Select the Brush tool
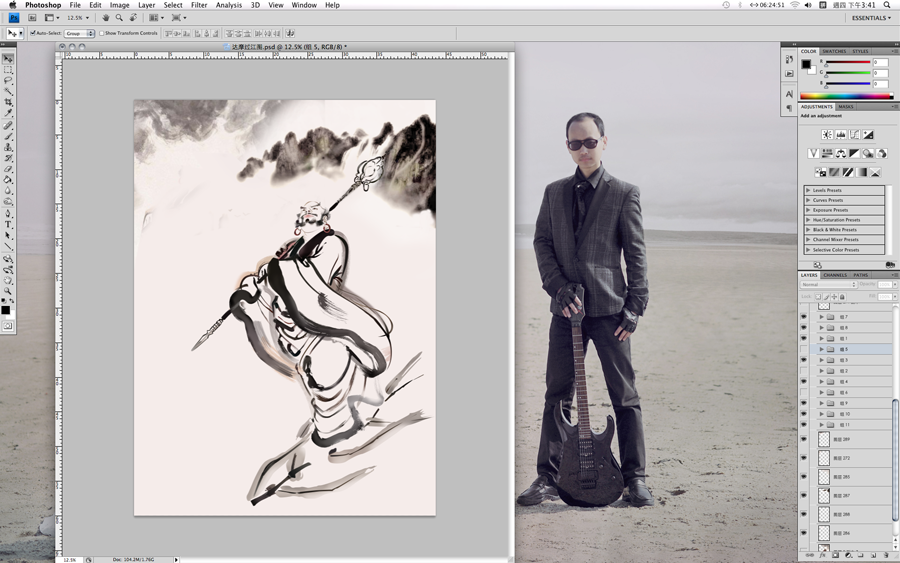 7,136
